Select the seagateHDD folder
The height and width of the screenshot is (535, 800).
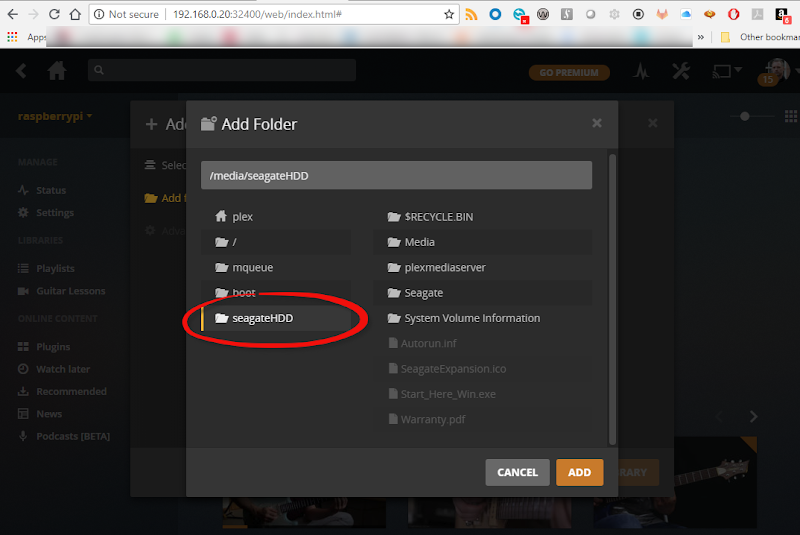pyautogui.click(x=276, y=318)
